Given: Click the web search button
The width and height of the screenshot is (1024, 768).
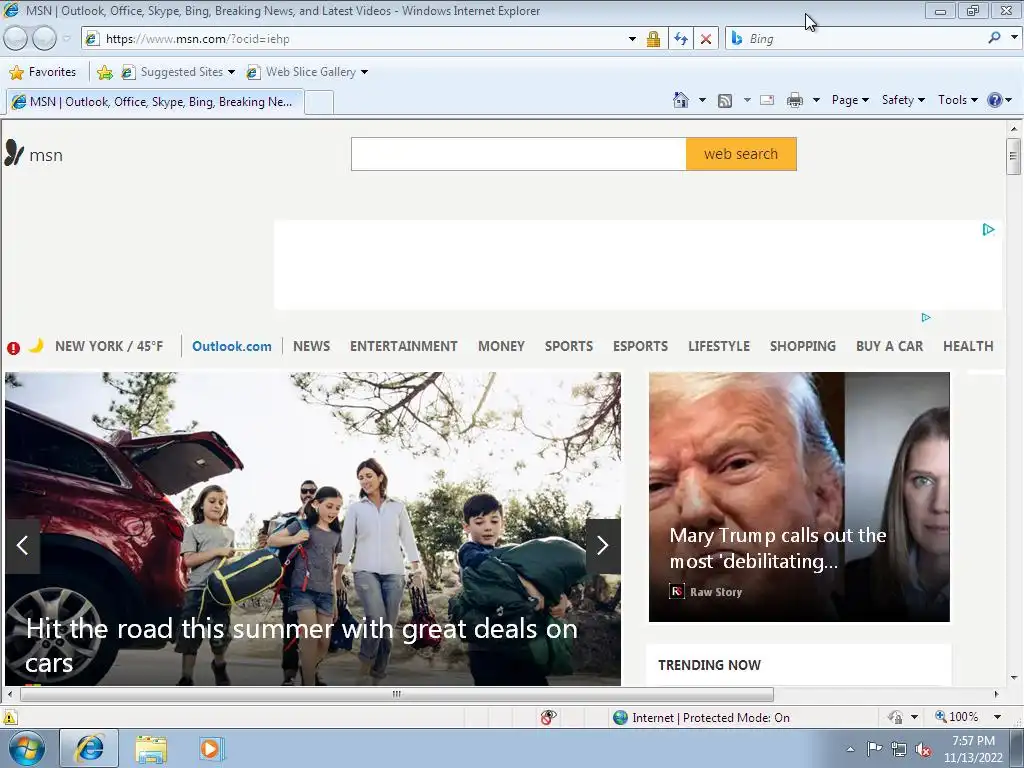Looking at the screenshot, I should pos(741,154).
